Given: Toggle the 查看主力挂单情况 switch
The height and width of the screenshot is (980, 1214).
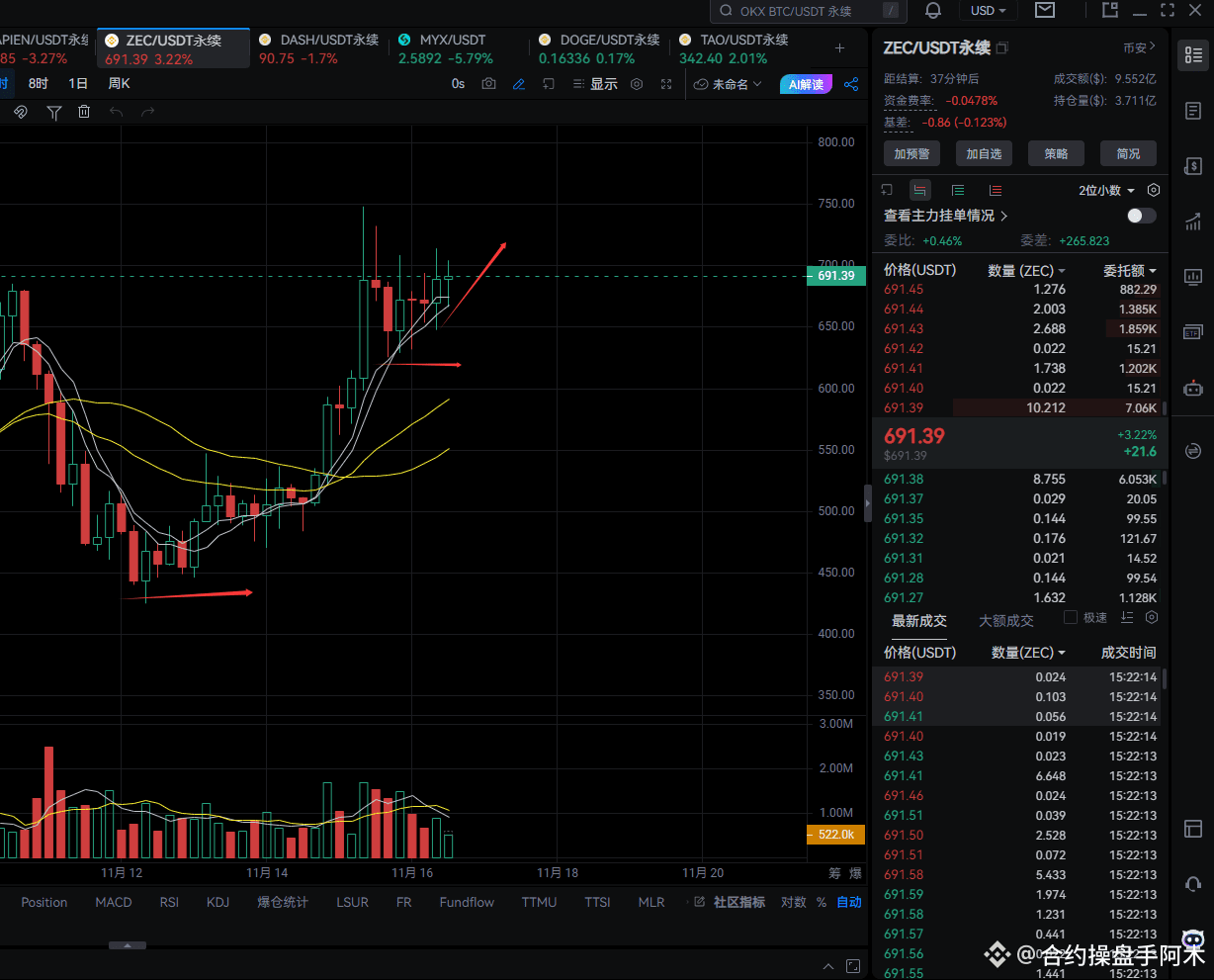Looking at the screenshot, I should point(1141,216).
